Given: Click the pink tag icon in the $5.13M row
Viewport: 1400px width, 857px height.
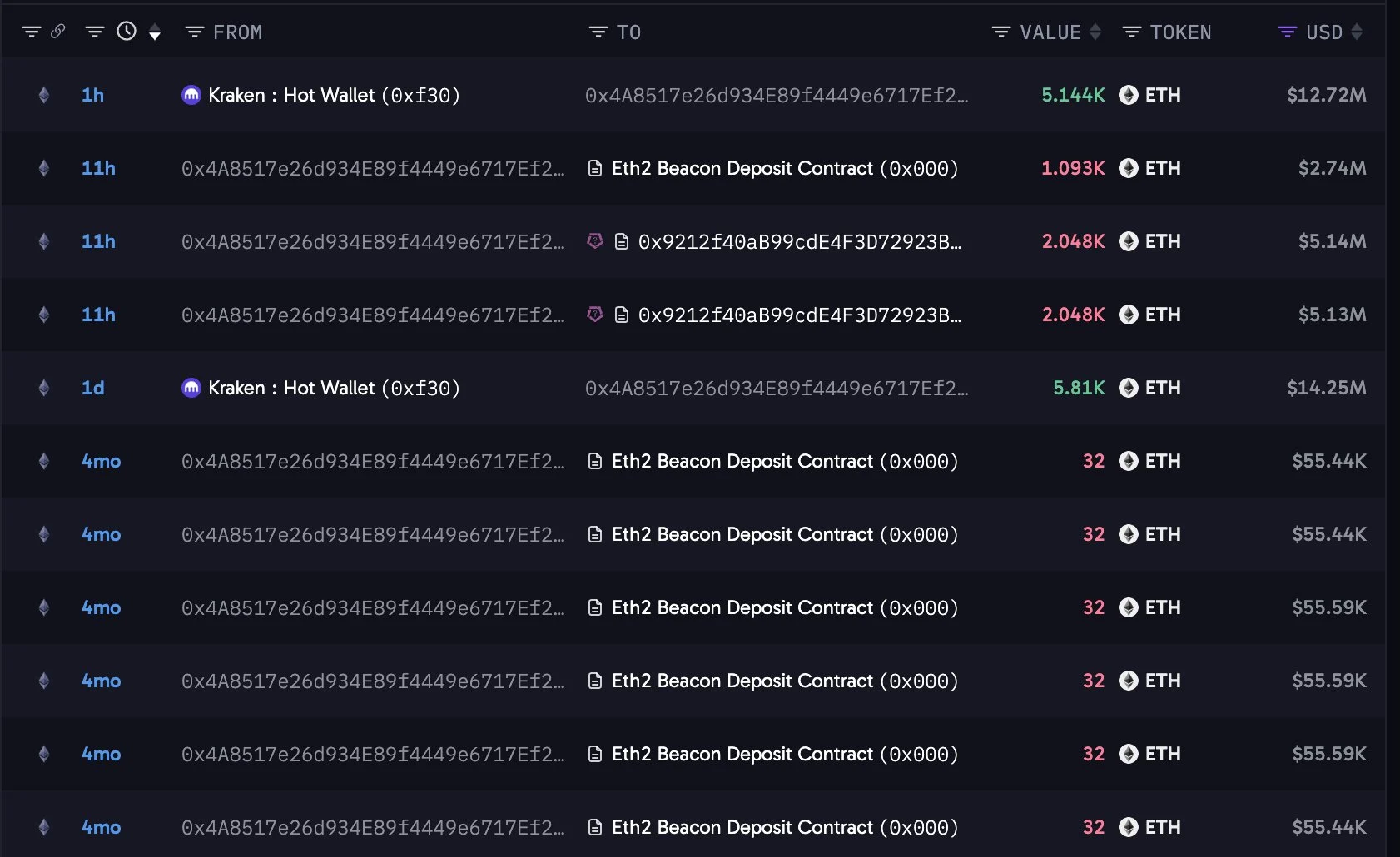Looking at the screenshot, I should coord(595,315).
